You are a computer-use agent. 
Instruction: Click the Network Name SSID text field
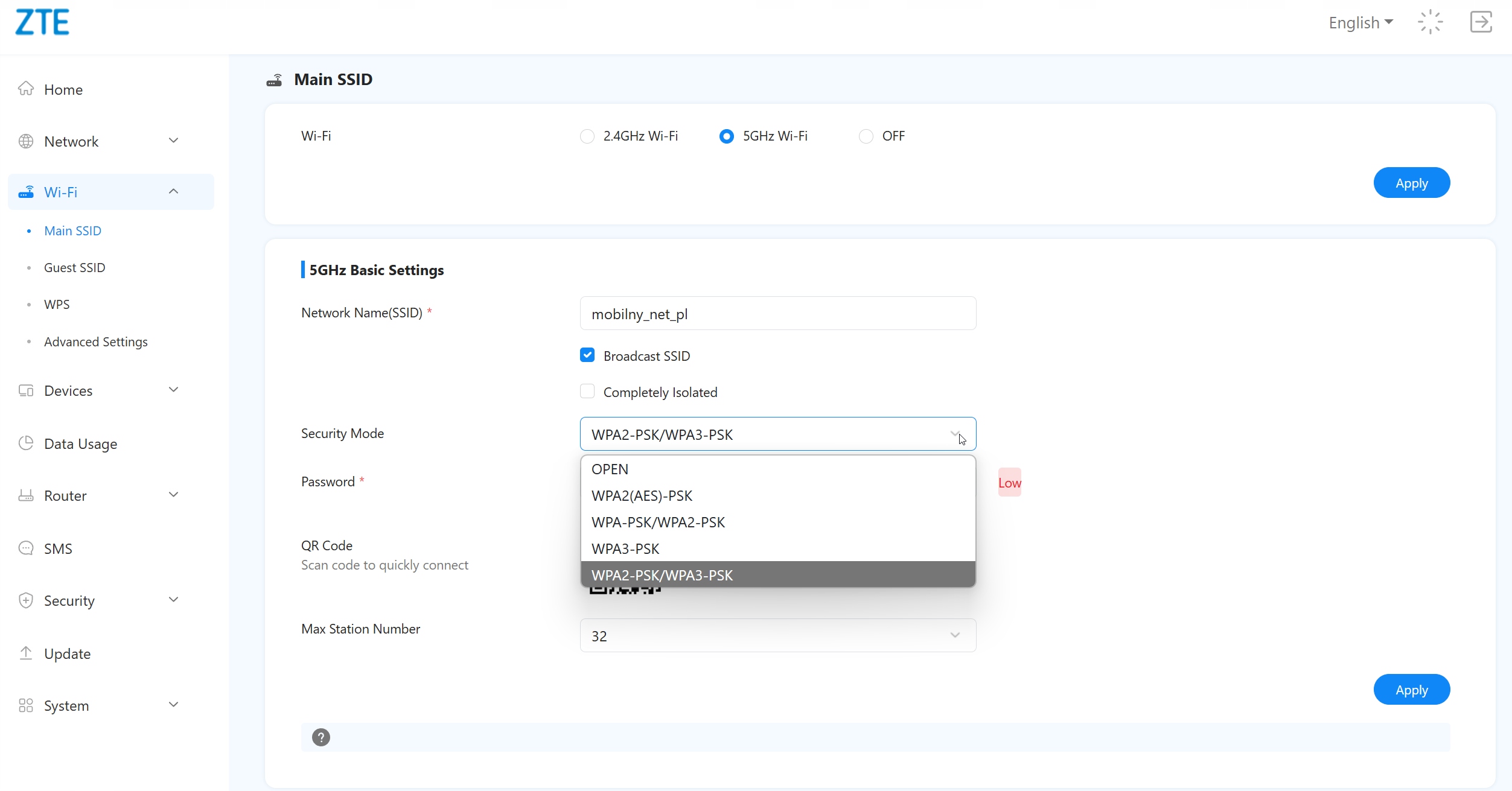(777, 314)
